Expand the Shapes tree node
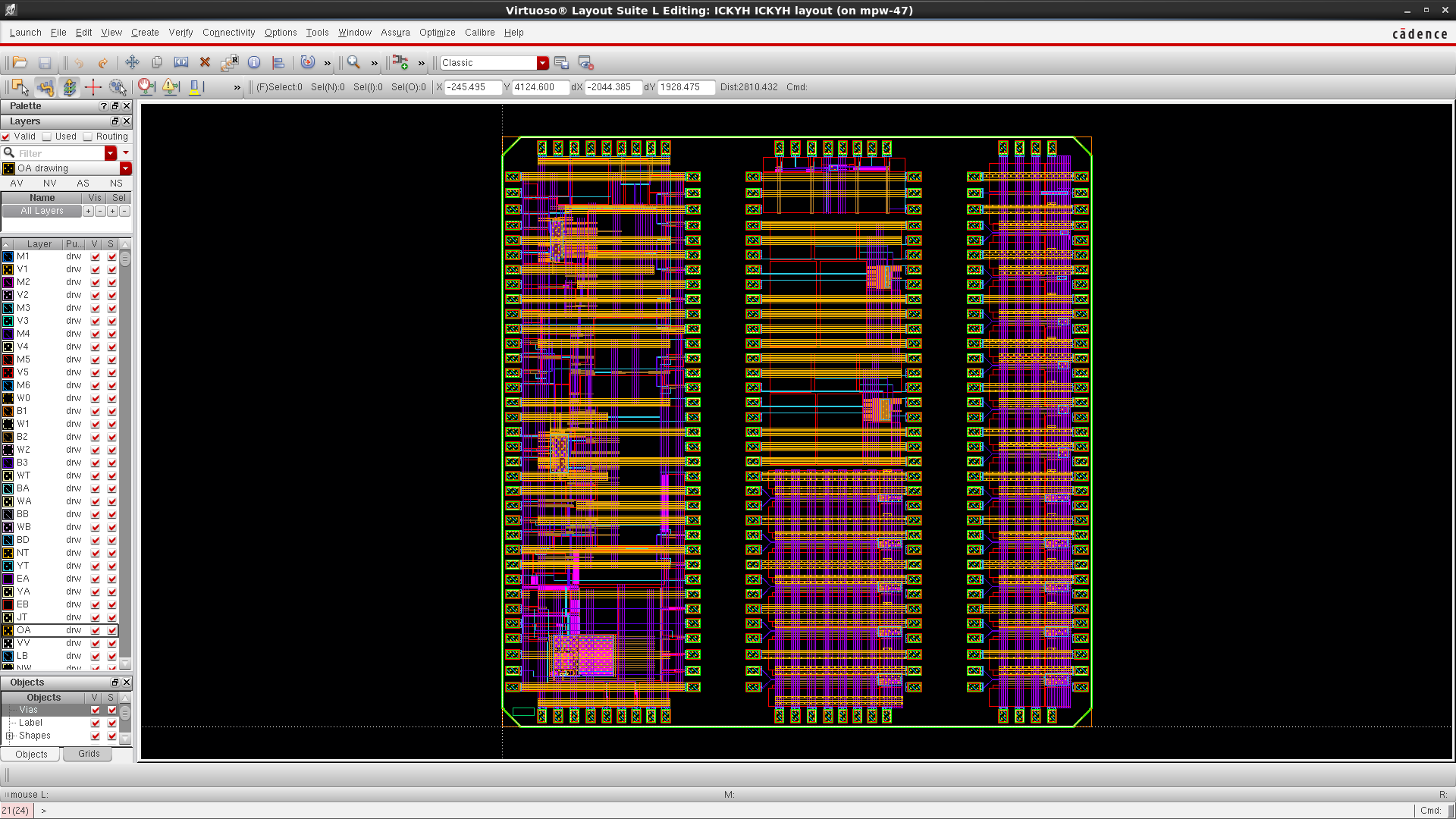 point(9,736)
